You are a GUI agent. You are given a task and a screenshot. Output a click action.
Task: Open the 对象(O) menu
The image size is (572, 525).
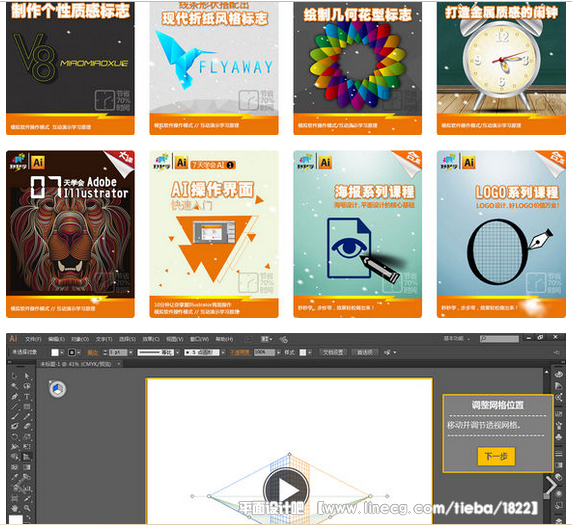click(80, 339)
